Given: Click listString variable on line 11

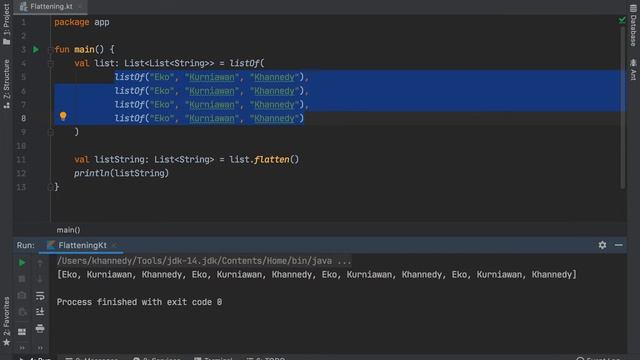Looking at the screenshot, I should coord(119,159).
